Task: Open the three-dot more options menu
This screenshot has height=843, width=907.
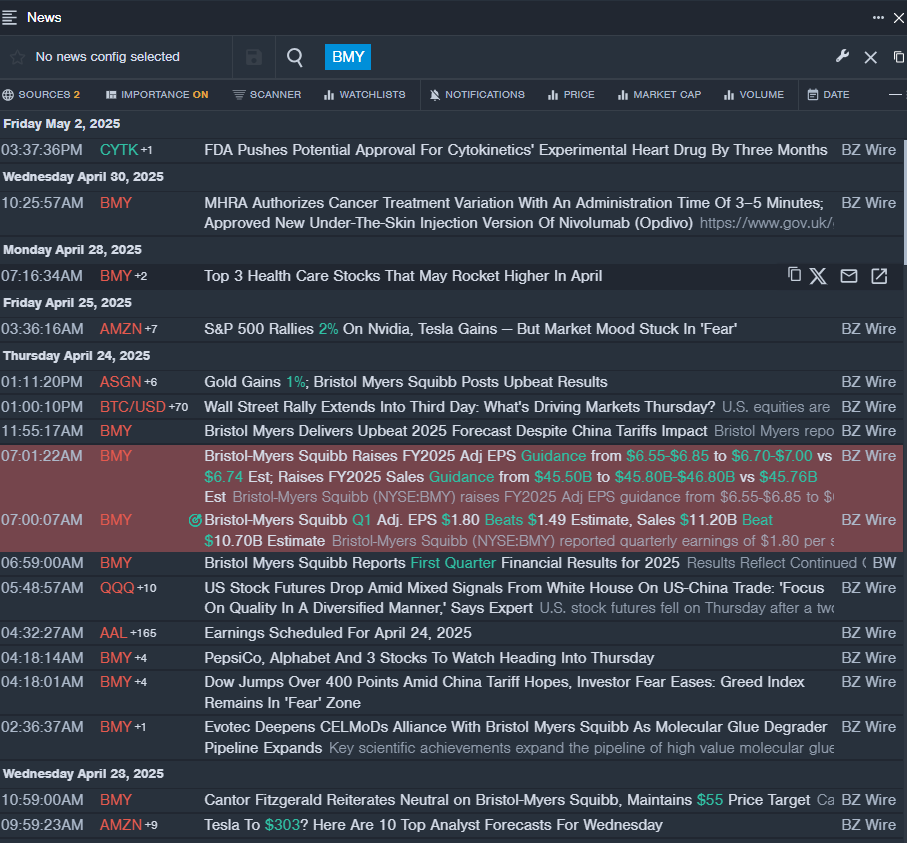Action: 878,17
